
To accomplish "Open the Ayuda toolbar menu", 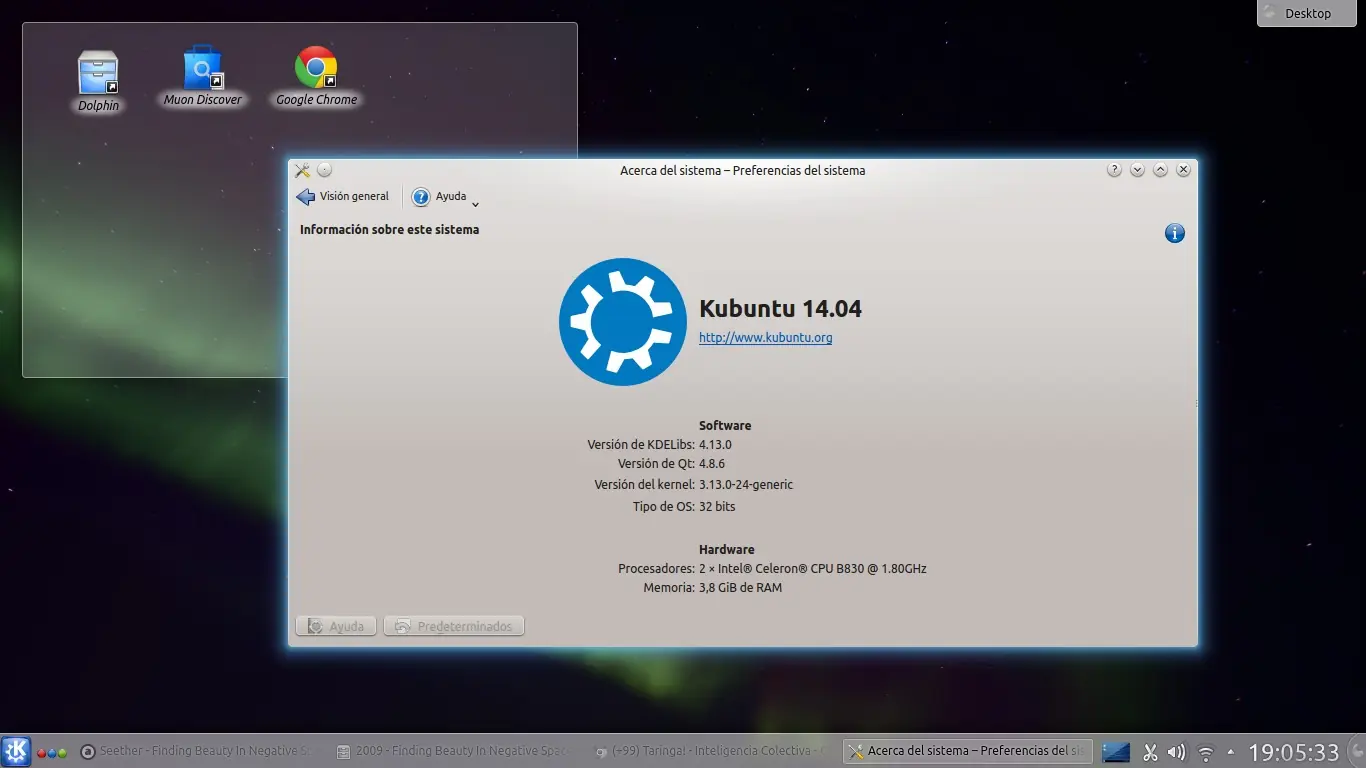I will pyautogui.click(x=446, y=197).
